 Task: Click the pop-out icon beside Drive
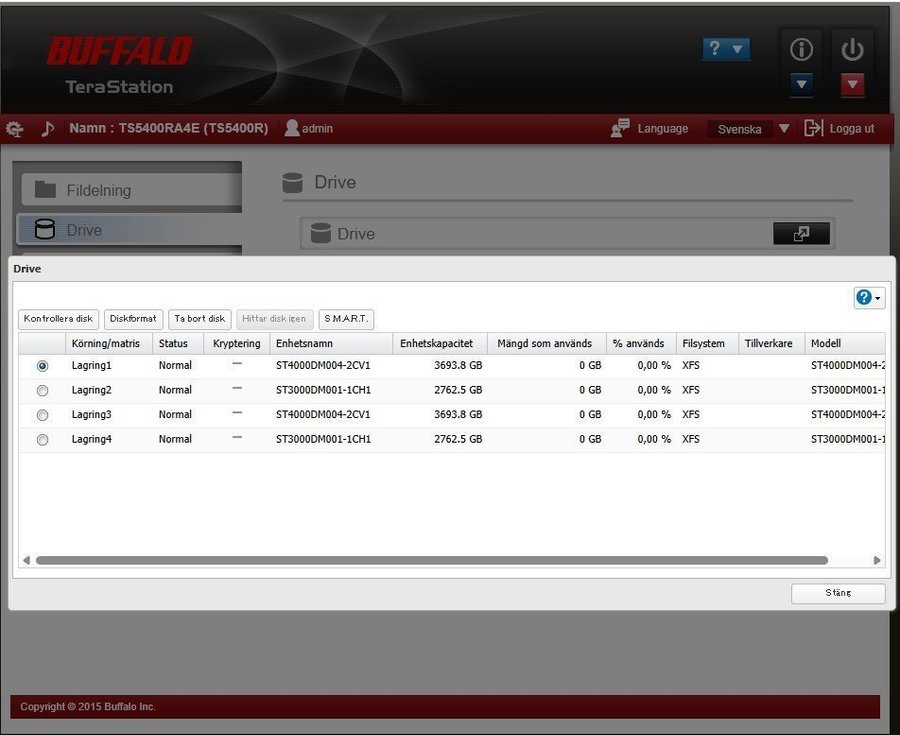pos(801,233)
